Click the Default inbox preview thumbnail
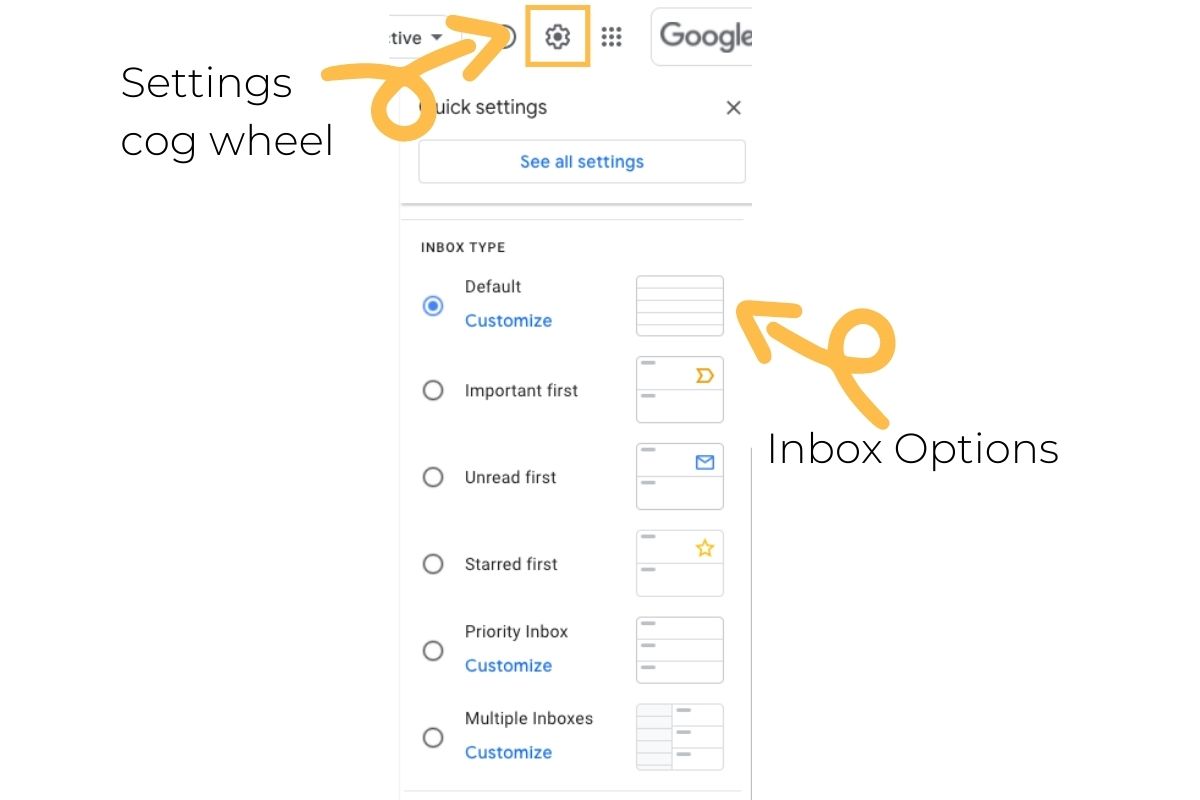The width and height of the screenshot is (1200, 800). tap(679, 306)
